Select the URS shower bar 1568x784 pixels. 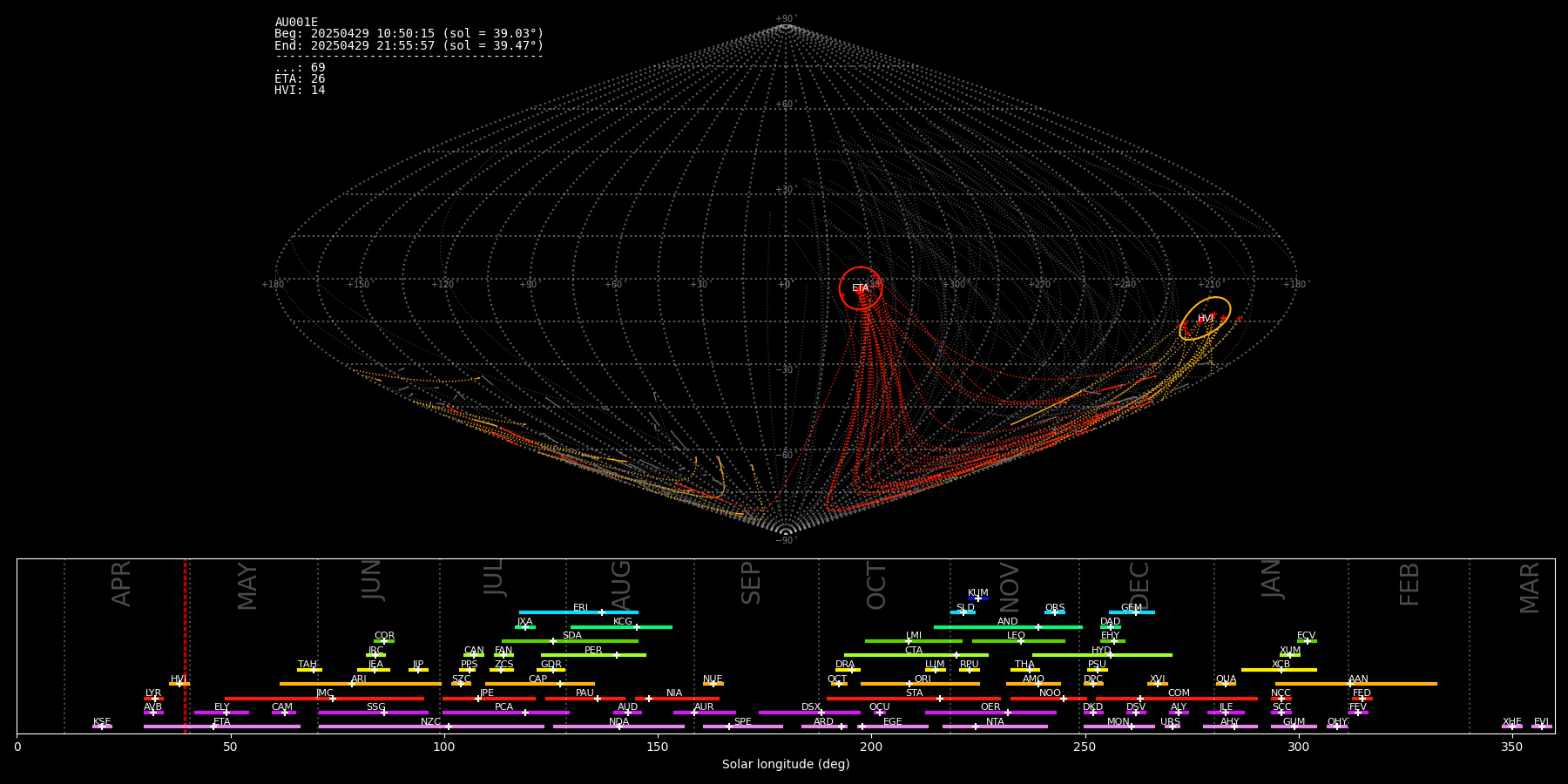tap(1172, 727)
